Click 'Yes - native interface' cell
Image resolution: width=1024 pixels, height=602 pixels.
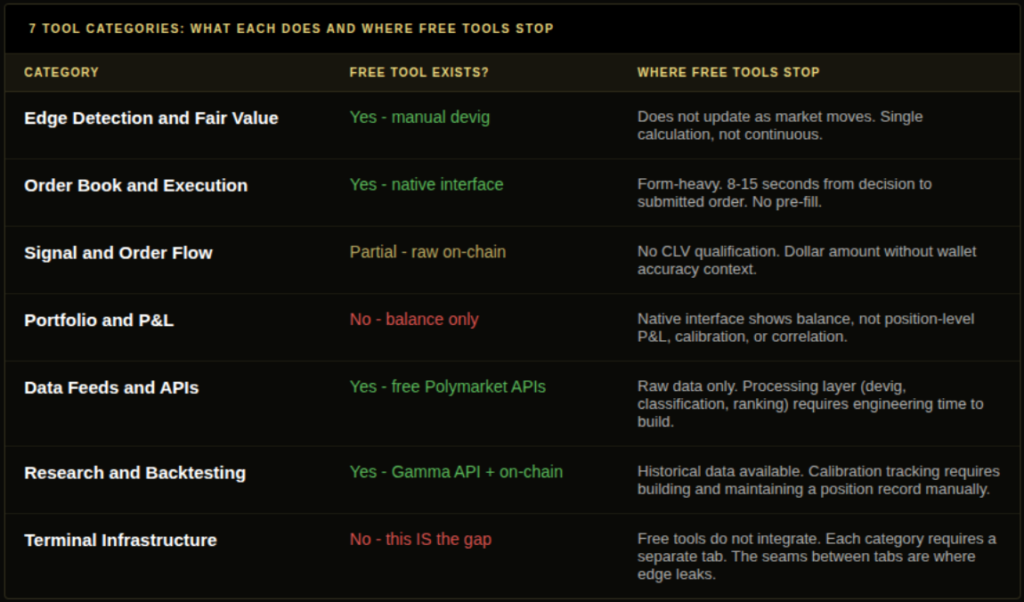[426, 185]
